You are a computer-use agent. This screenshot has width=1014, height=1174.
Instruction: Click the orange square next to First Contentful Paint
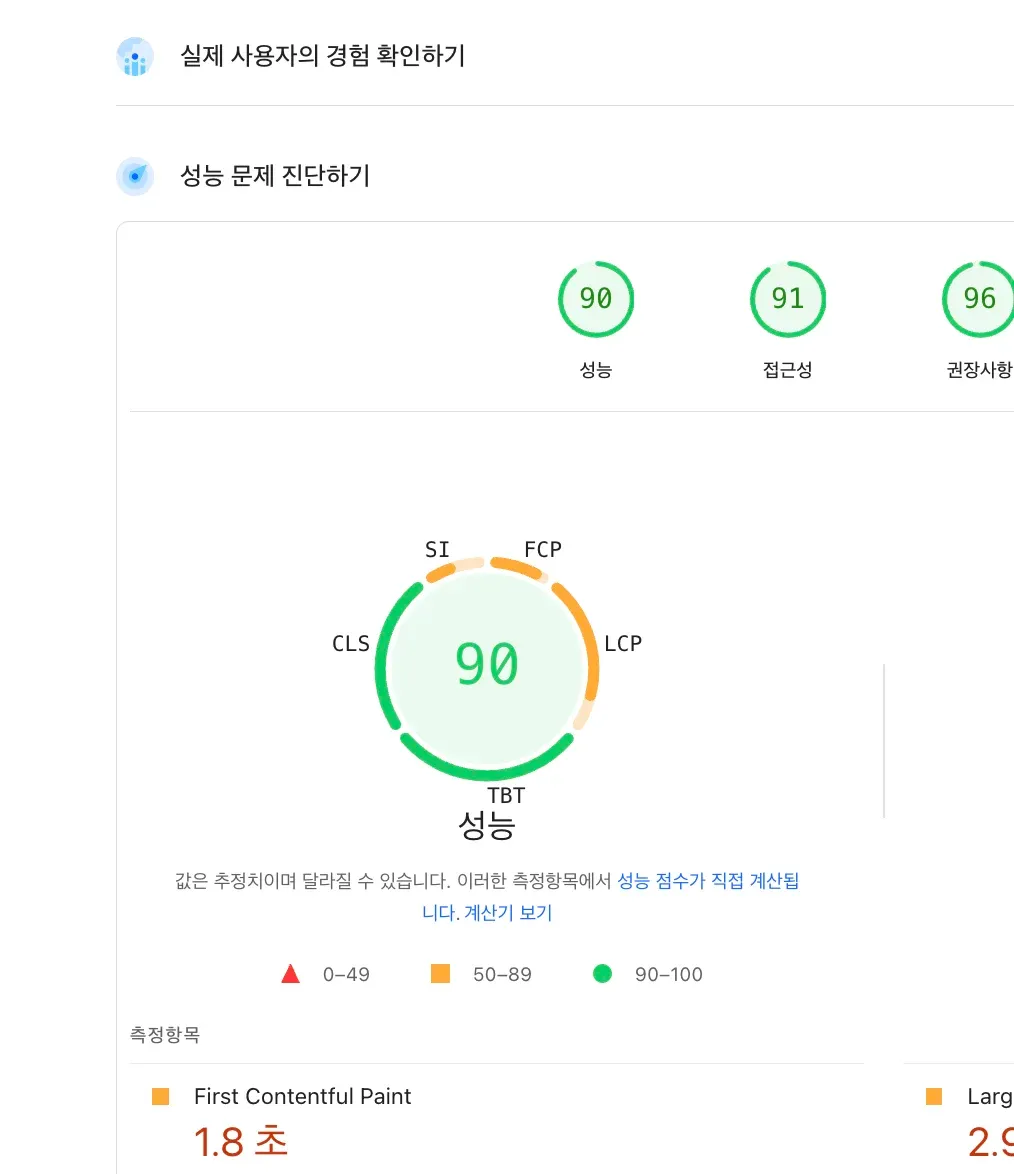point(160,1096)
